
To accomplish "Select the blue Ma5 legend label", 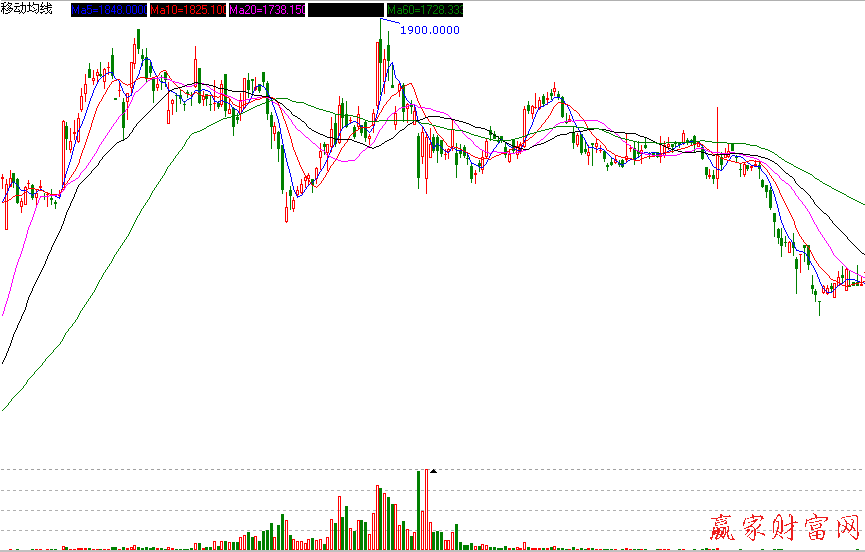I will pyautogui.click(x=108, y=10).
